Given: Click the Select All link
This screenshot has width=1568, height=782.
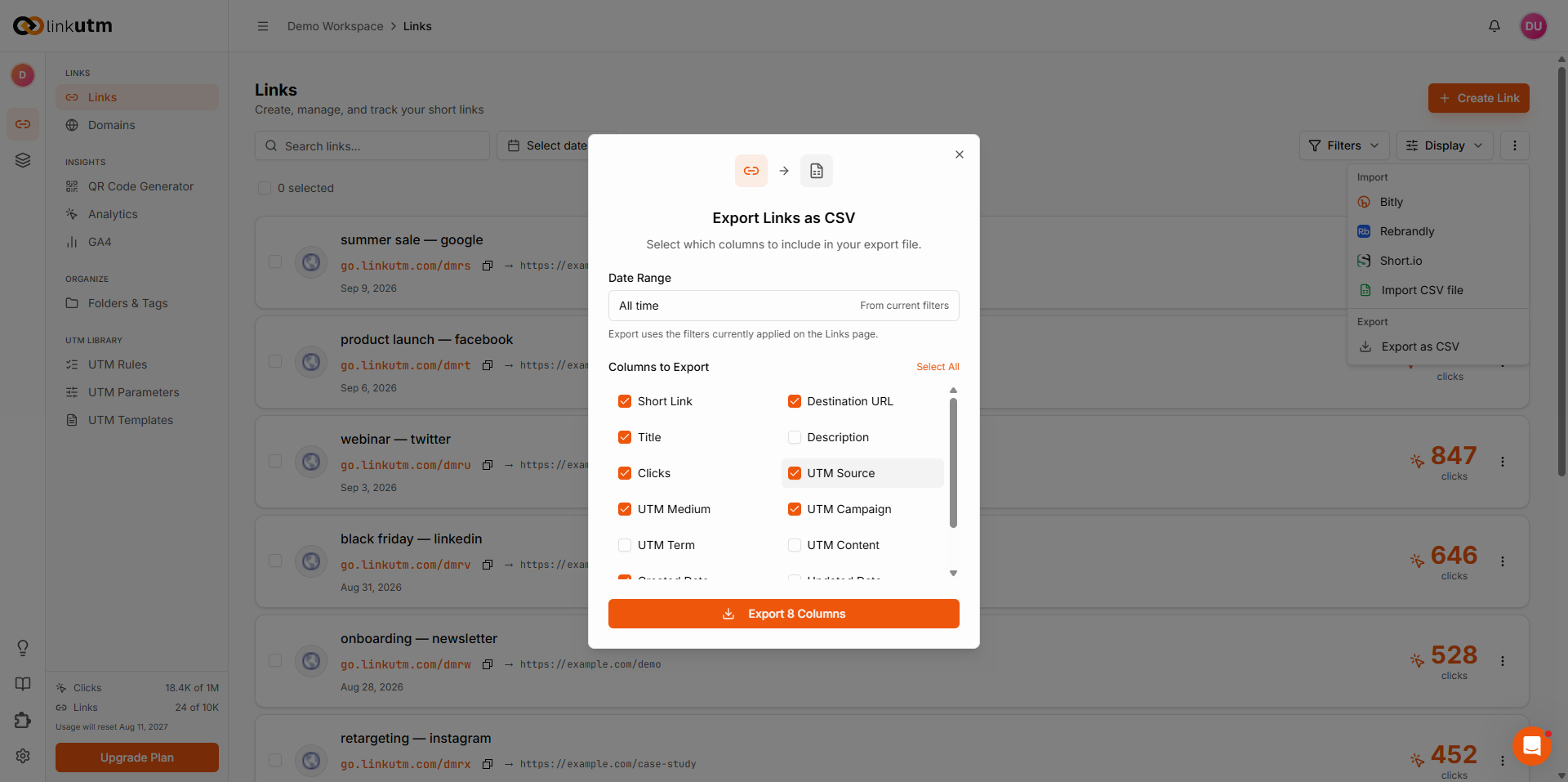Looking at the screenshot, I should coord(938,367).
